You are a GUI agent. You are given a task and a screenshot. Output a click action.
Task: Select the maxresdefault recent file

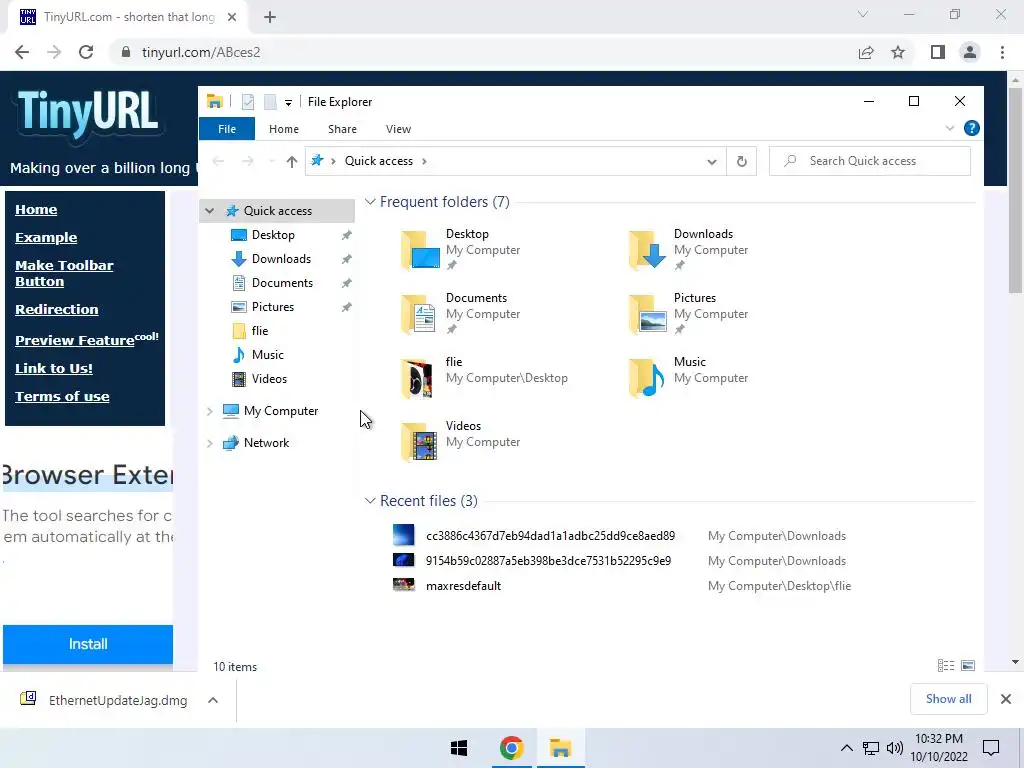point(463,586)
